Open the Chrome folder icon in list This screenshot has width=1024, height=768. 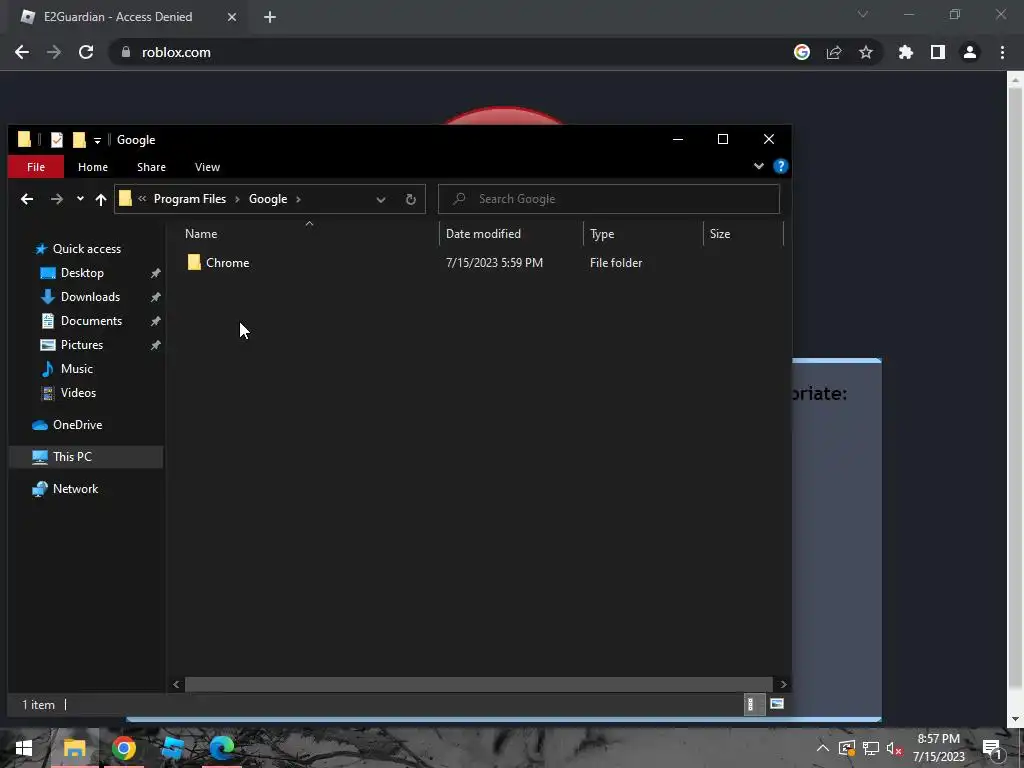point(194,263)
